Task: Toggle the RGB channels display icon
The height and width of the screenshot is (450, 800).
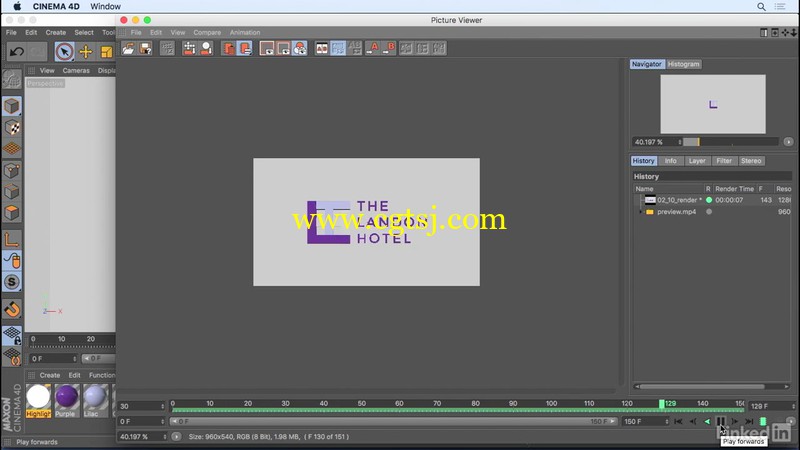Action: 300,48
